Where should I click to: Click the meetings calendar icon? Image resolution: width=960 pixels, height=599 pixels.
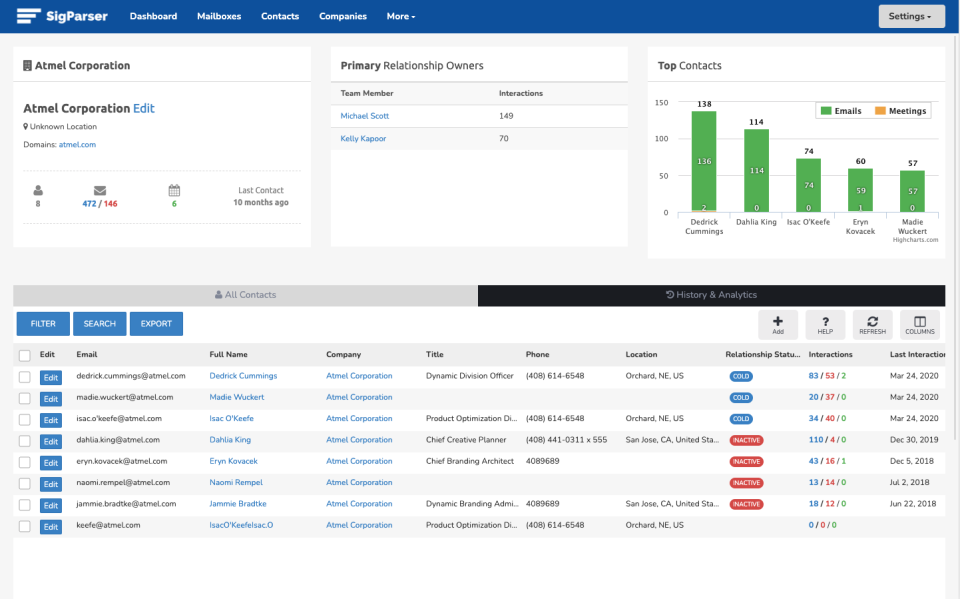(x=174, y=190)
